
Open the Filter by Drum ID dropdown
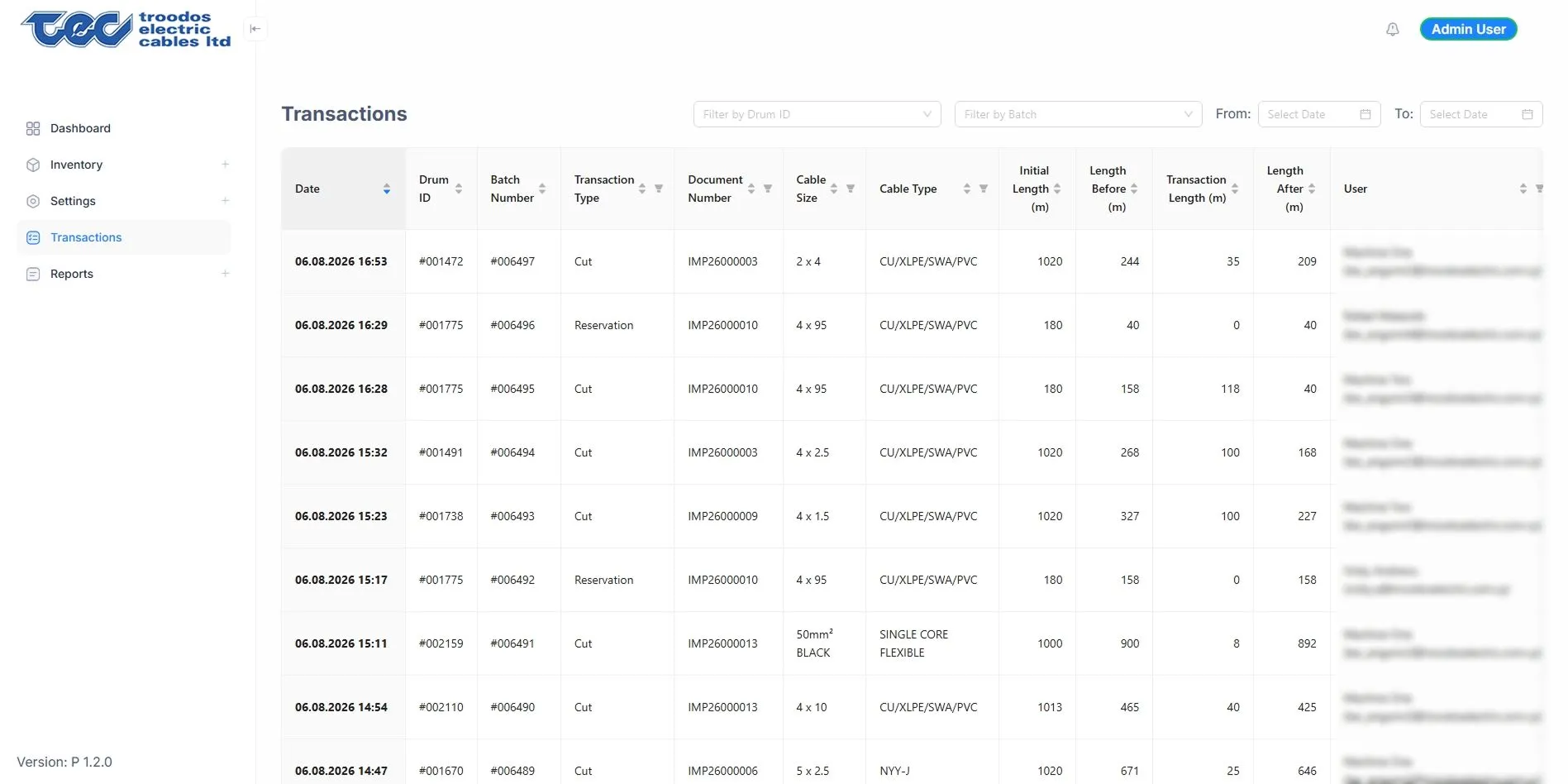(x=817, y=114)
